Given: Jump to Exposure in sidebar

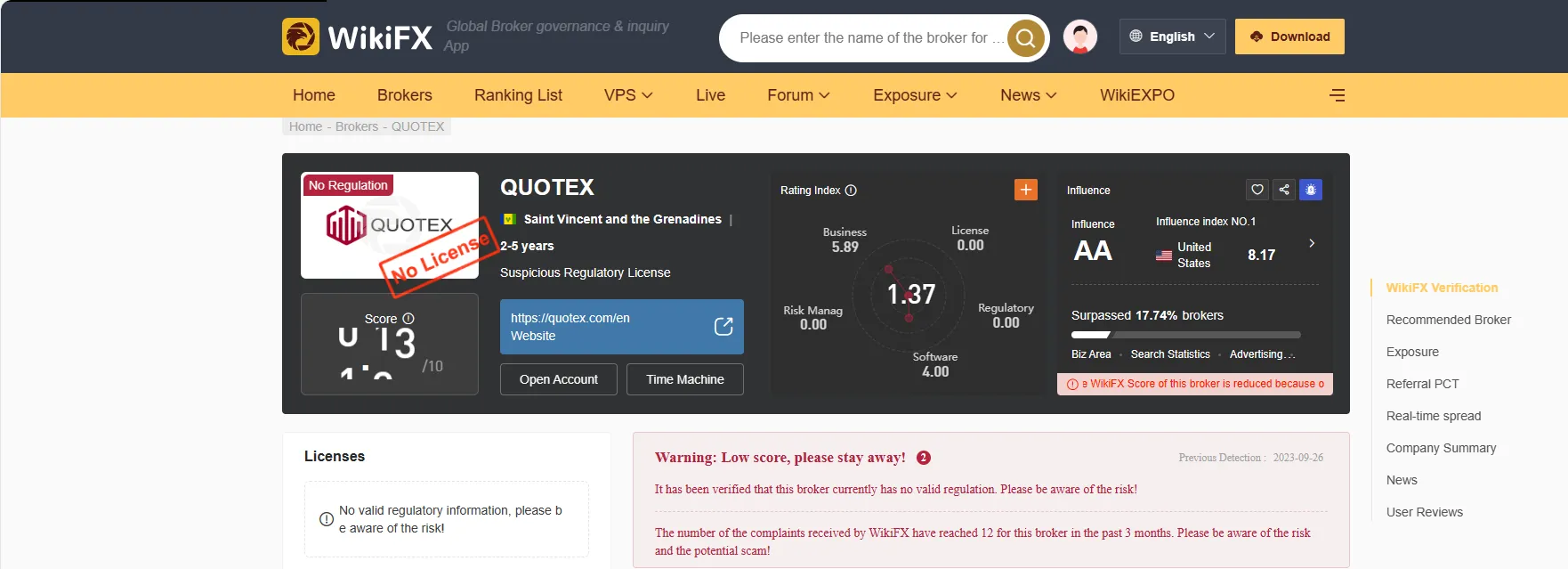Looking at the screenshot, I should 1412,352.
